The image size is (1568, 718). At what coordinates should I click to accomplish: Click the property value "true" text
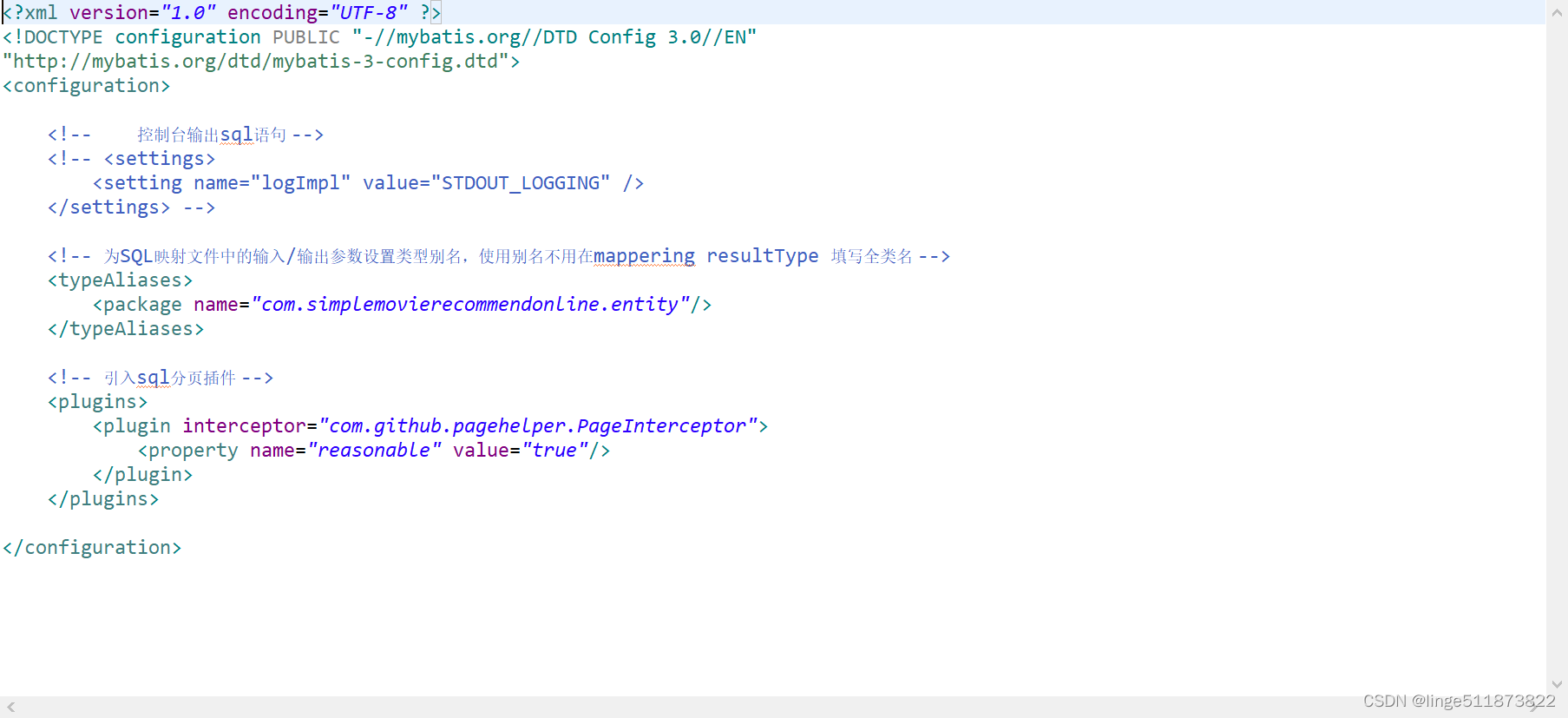pyautogui.click(x=554, y=451)
